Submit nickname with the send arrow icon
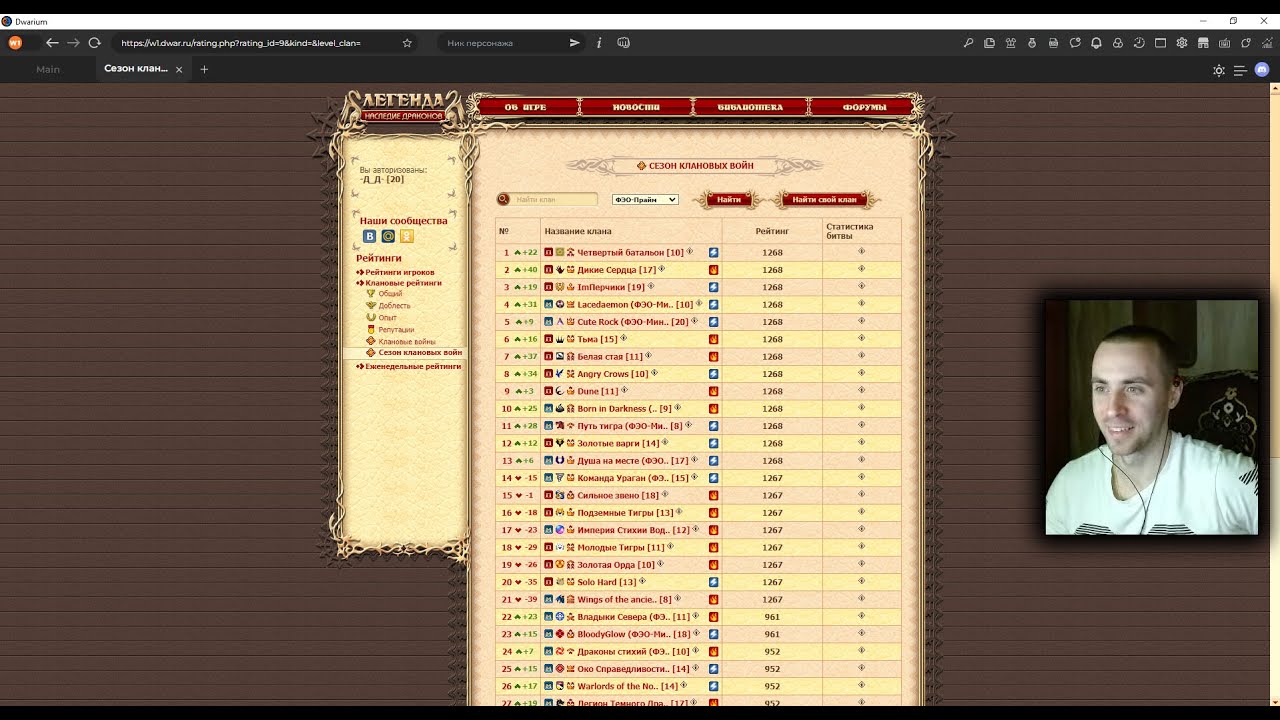This screenshot has height=720, width=1280. pyautogui.click(x=574, y=43)
